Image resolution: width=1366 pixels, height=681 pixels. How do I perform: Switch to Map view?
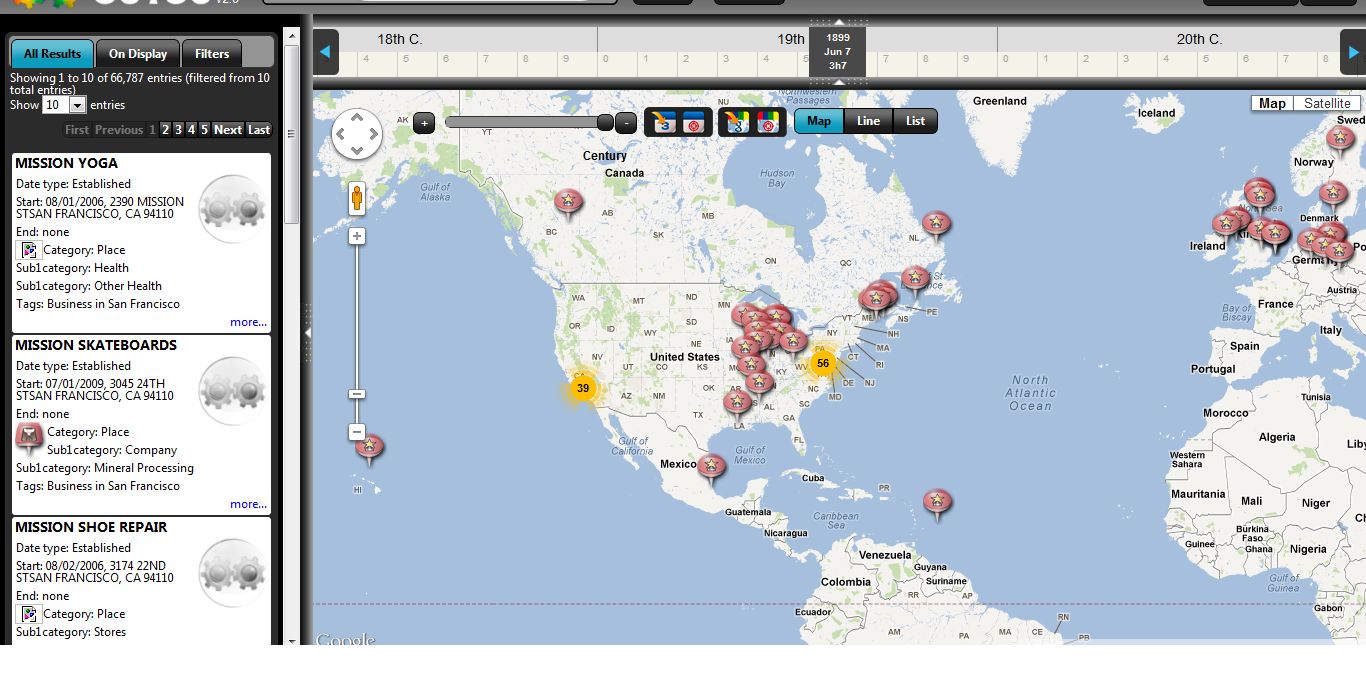pos(819,121)
